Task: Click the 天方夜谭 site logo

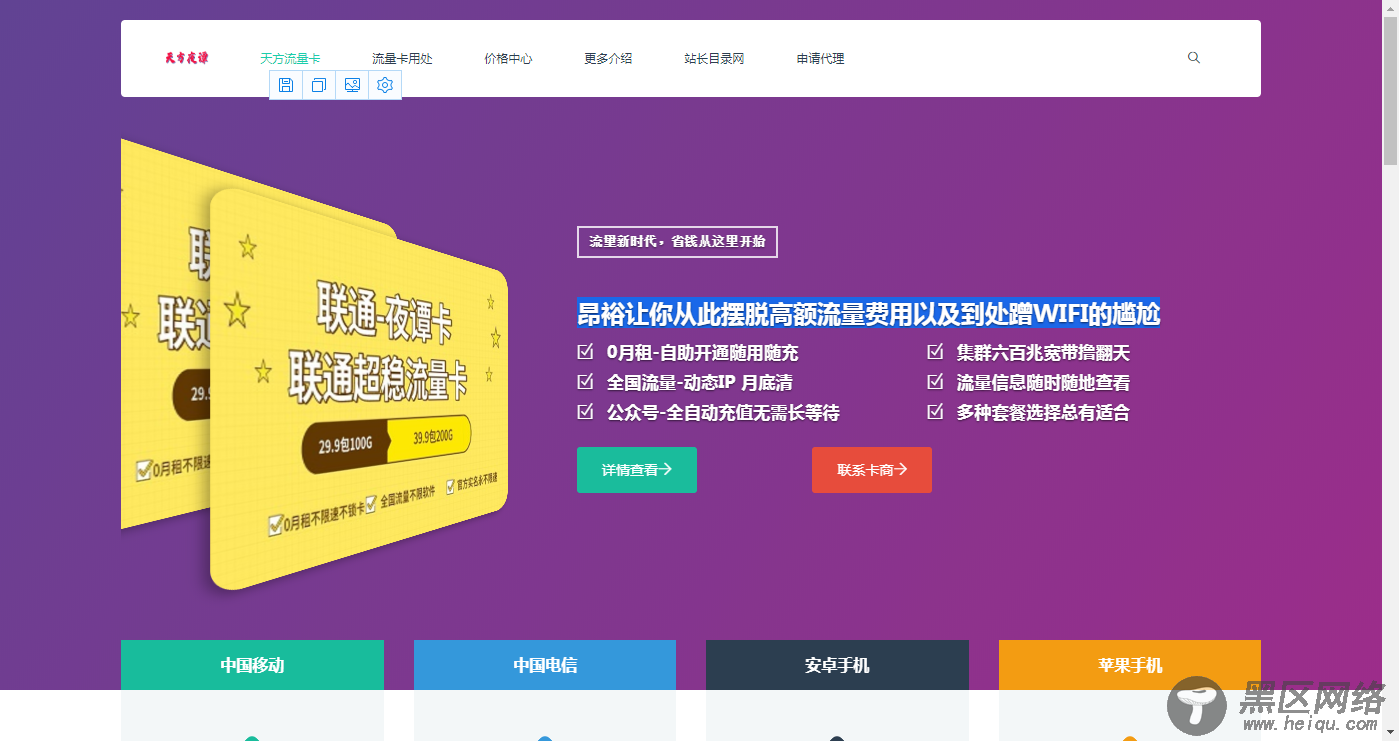Action: 187,58
